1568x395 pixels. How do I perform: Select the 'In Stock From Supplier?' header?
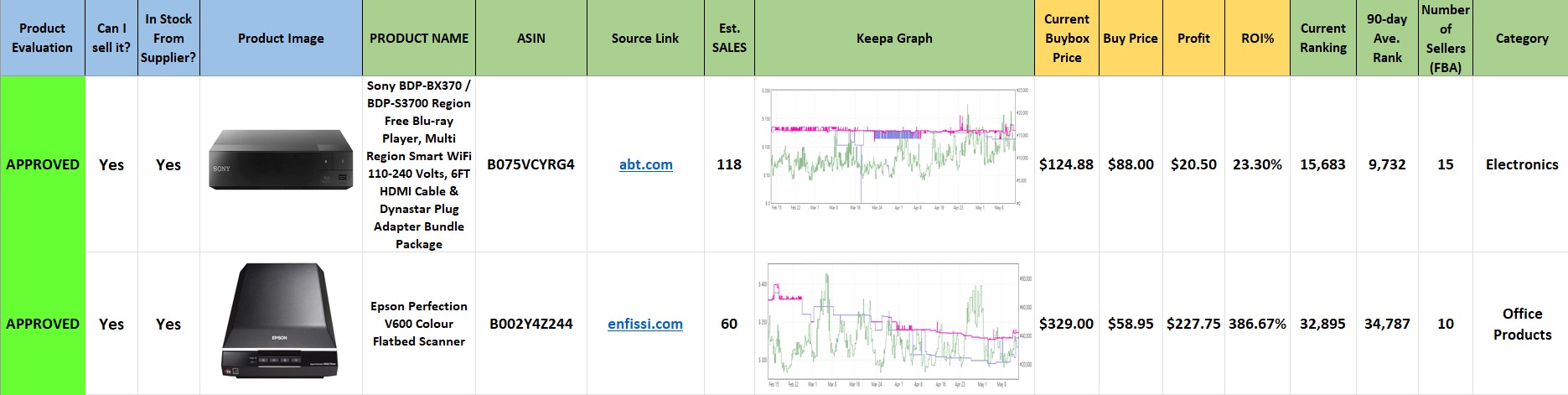[168, 39]
